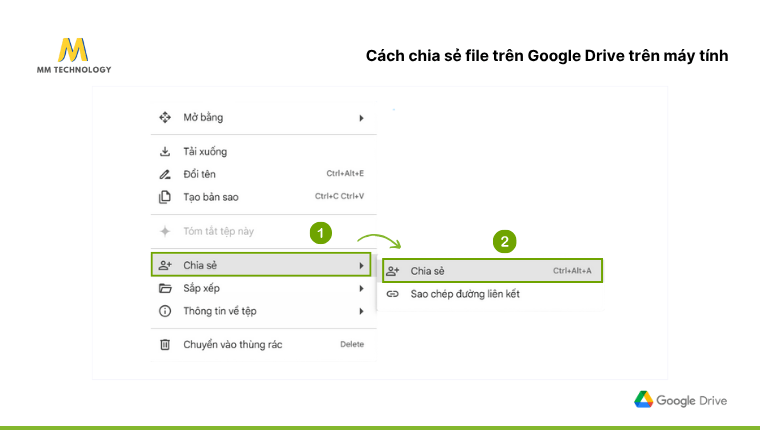
Task: Click the add-person icon in main menu Chia sẻ
Action: 165,265
